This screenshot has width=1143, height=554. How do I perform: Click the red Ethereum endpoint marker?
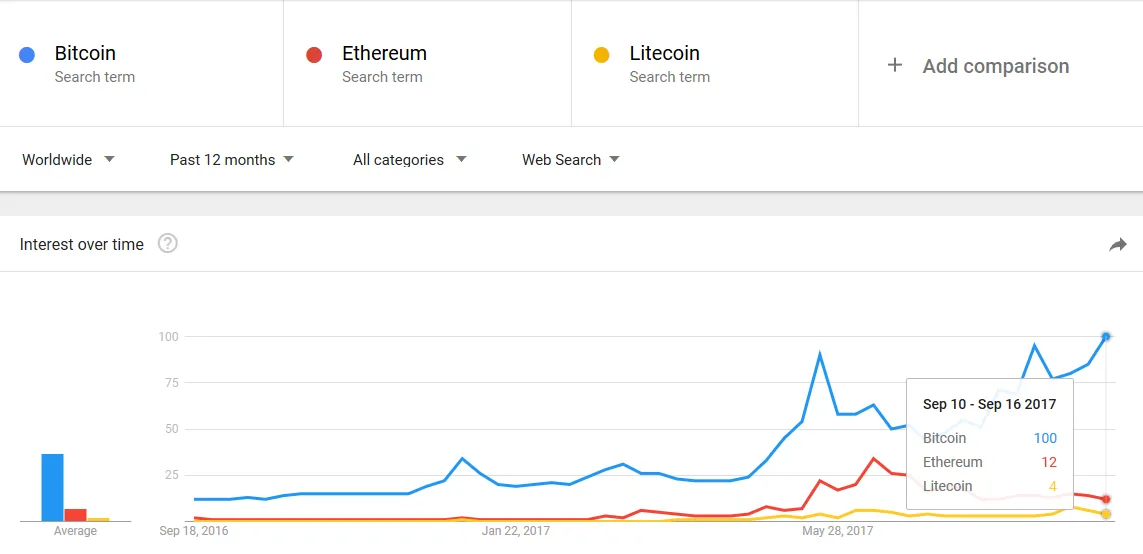coord(1106,499)
